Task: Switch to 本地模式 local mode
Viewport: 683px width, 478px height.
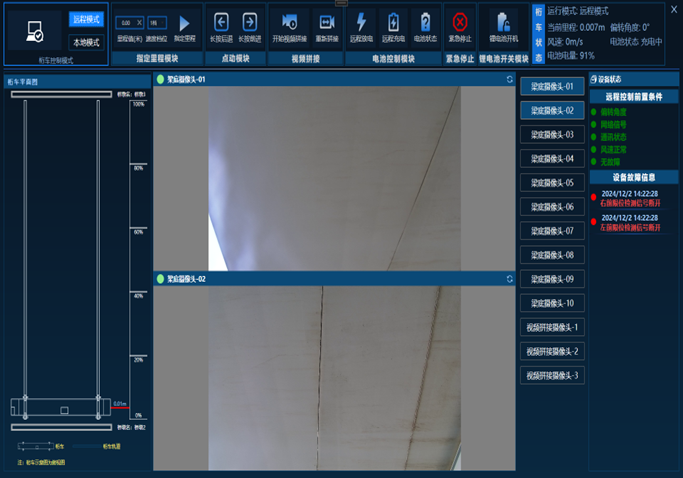Action: [x=86, y=42]
